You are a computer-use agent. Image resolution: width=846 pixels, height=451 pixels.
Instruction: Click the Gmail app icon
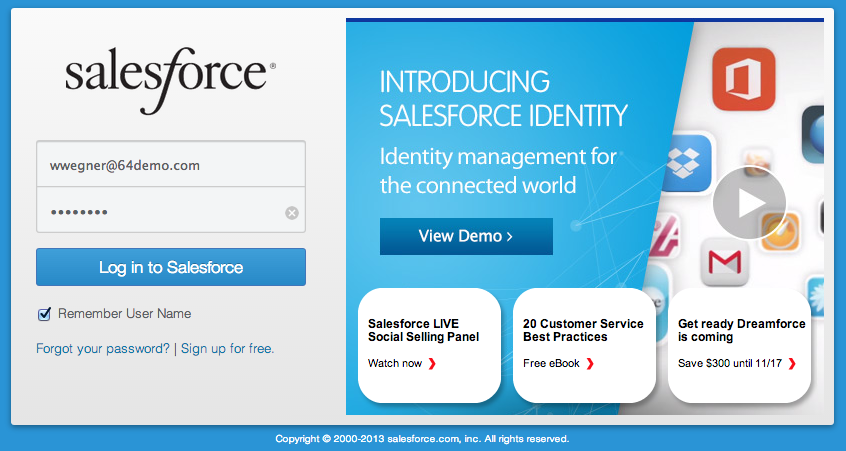725,262
